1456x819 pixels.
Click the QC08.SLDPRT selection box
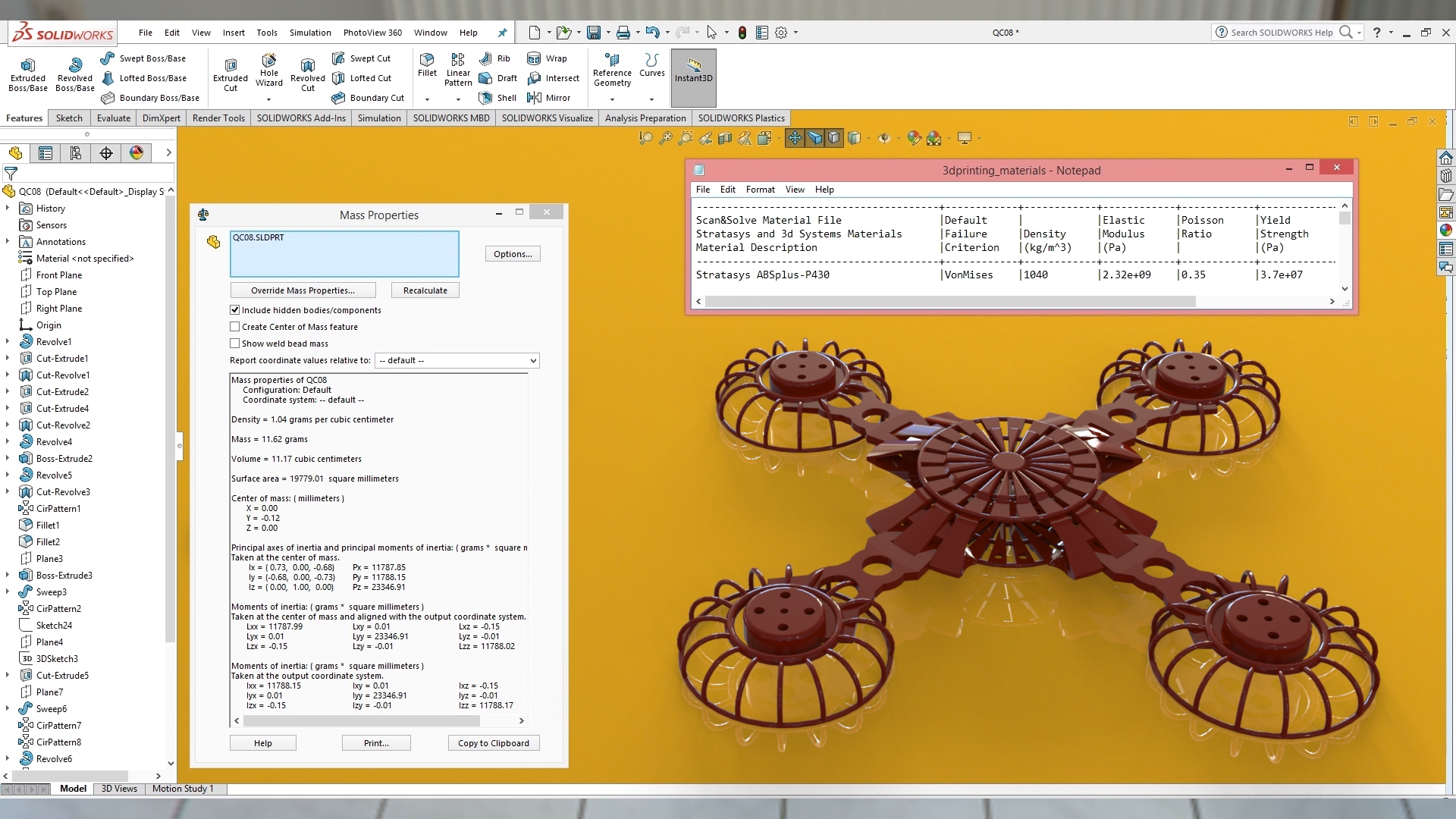[x=344, y=254]
